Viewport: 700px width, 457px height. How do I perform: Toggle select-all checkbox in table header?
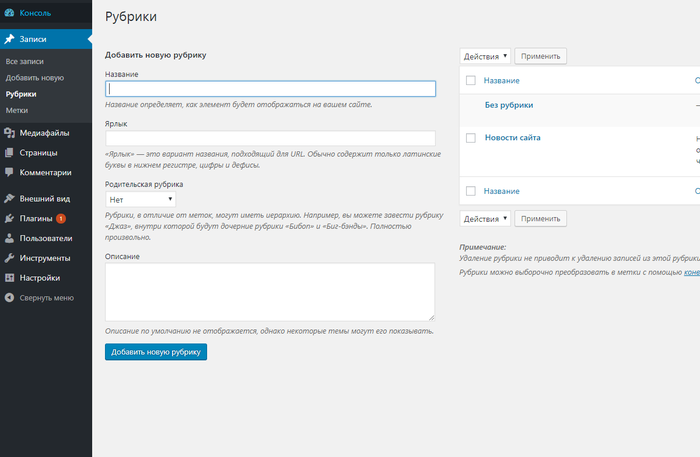click(x=470, y=80)
